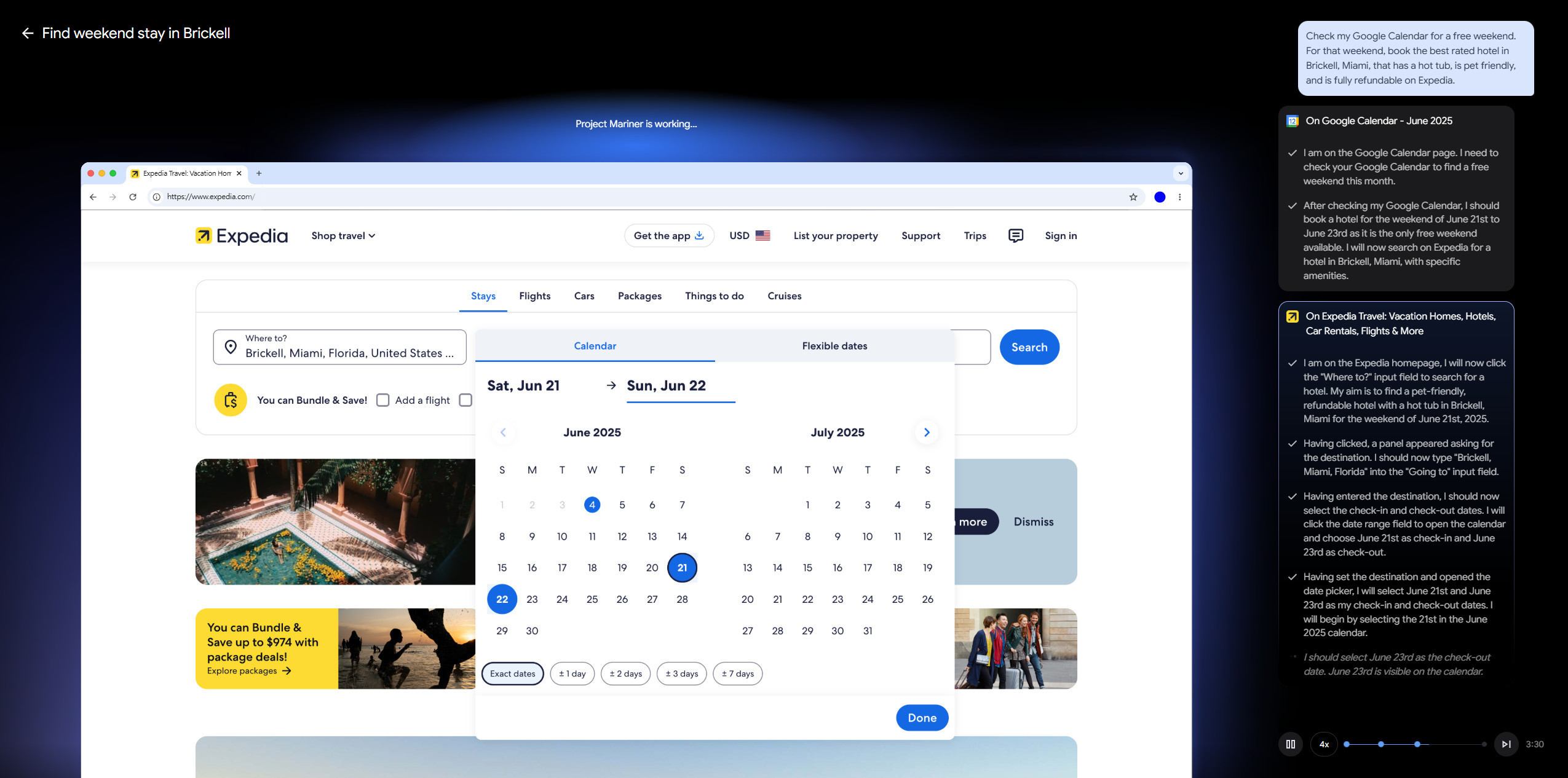Click the third marker on playback timeline
Viewport: 1568px width, 778px height.
pos(1417,744)
